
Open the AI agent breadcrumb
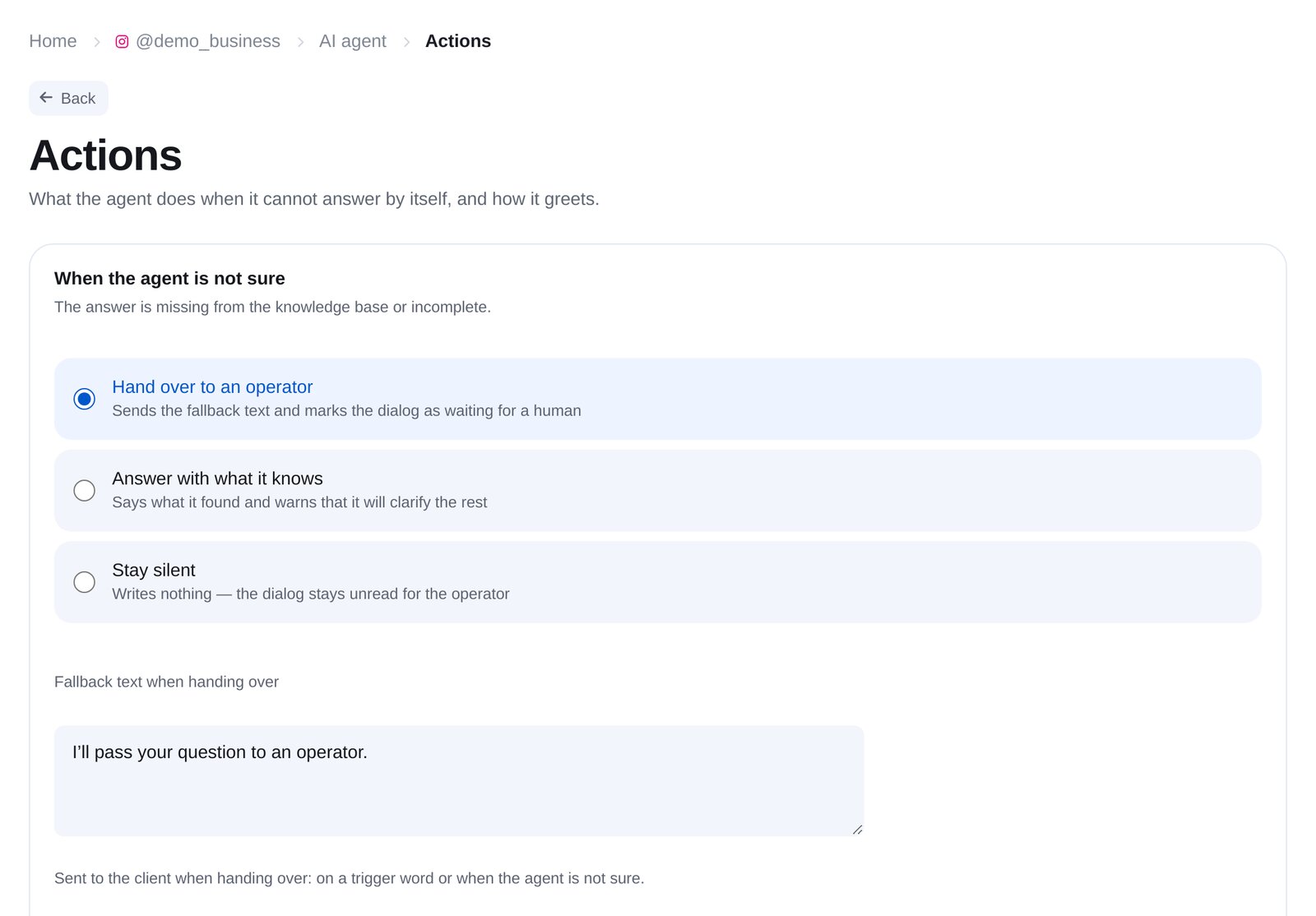pos(352,41)
